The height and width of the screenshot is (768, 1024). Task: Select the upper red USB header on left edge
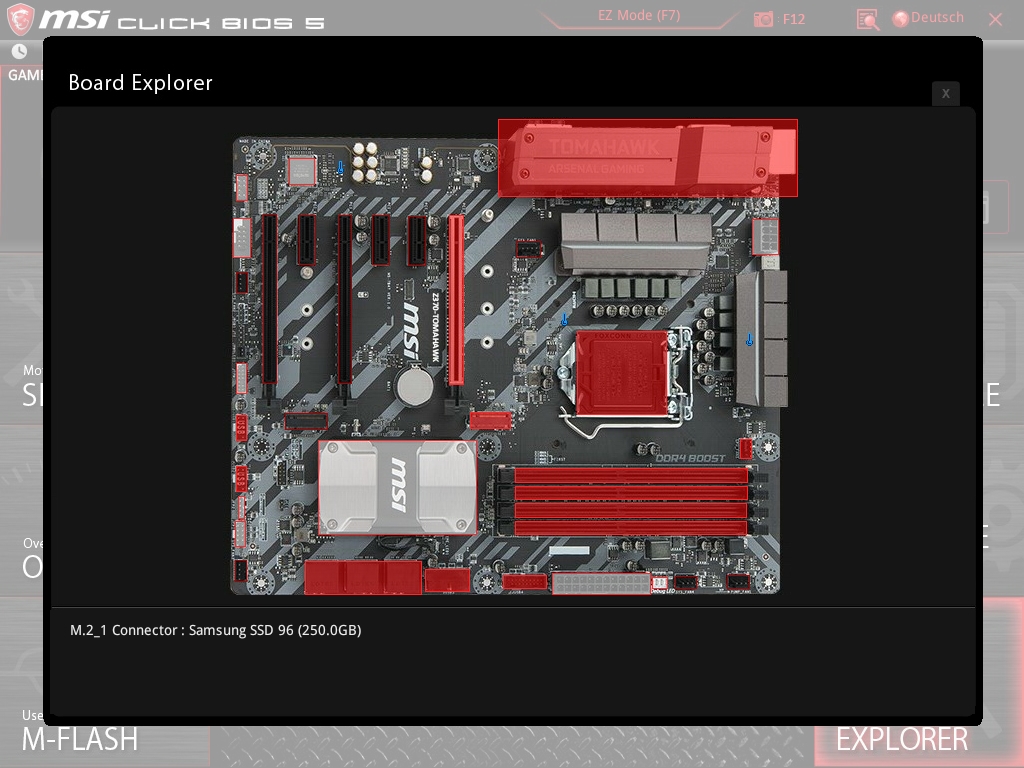(241, 428)
